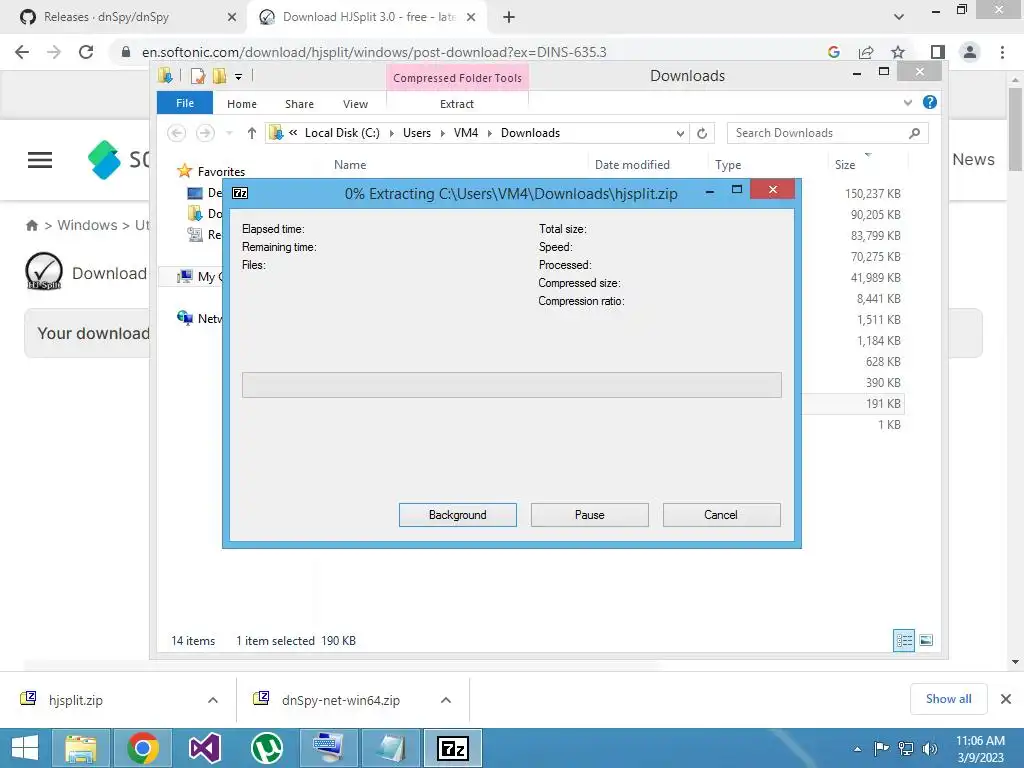Click Windows breadcrumb link on Softonic
This screenshot has height=768, width=1024.
click(x=87, y=225)
